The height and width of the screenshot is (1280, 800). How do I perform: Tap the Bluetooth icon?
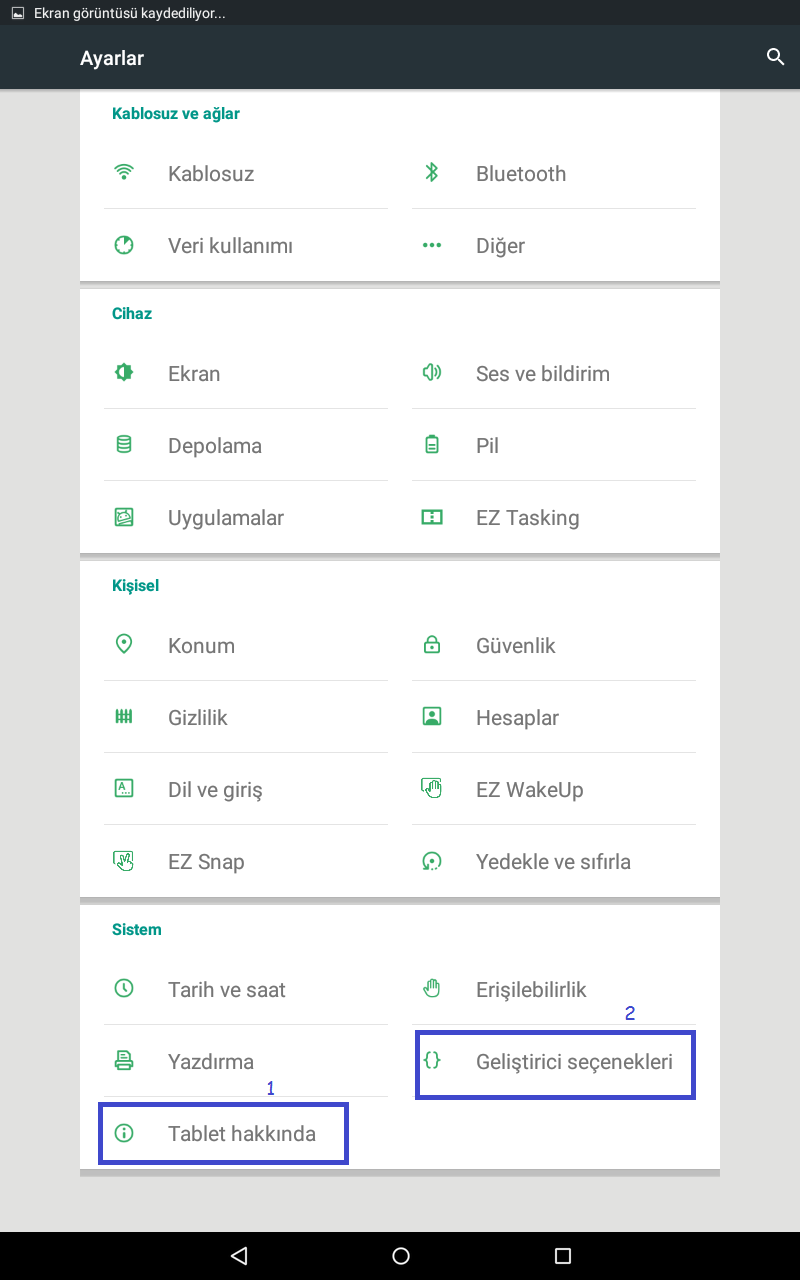tap(432, 173)
